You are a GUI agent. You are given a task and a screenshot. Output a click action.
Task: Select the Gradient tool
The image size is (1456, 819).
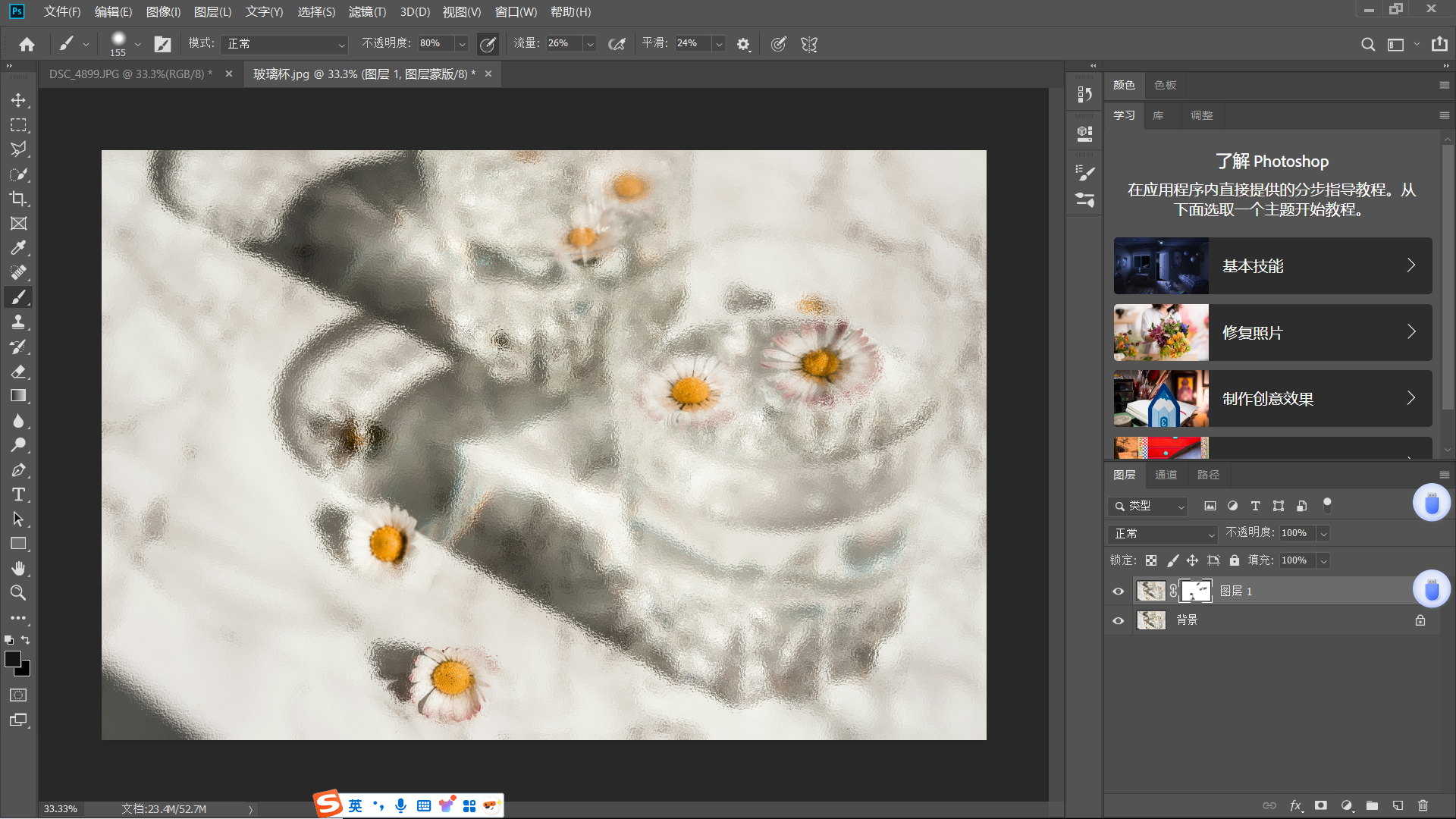coord(18,396)
